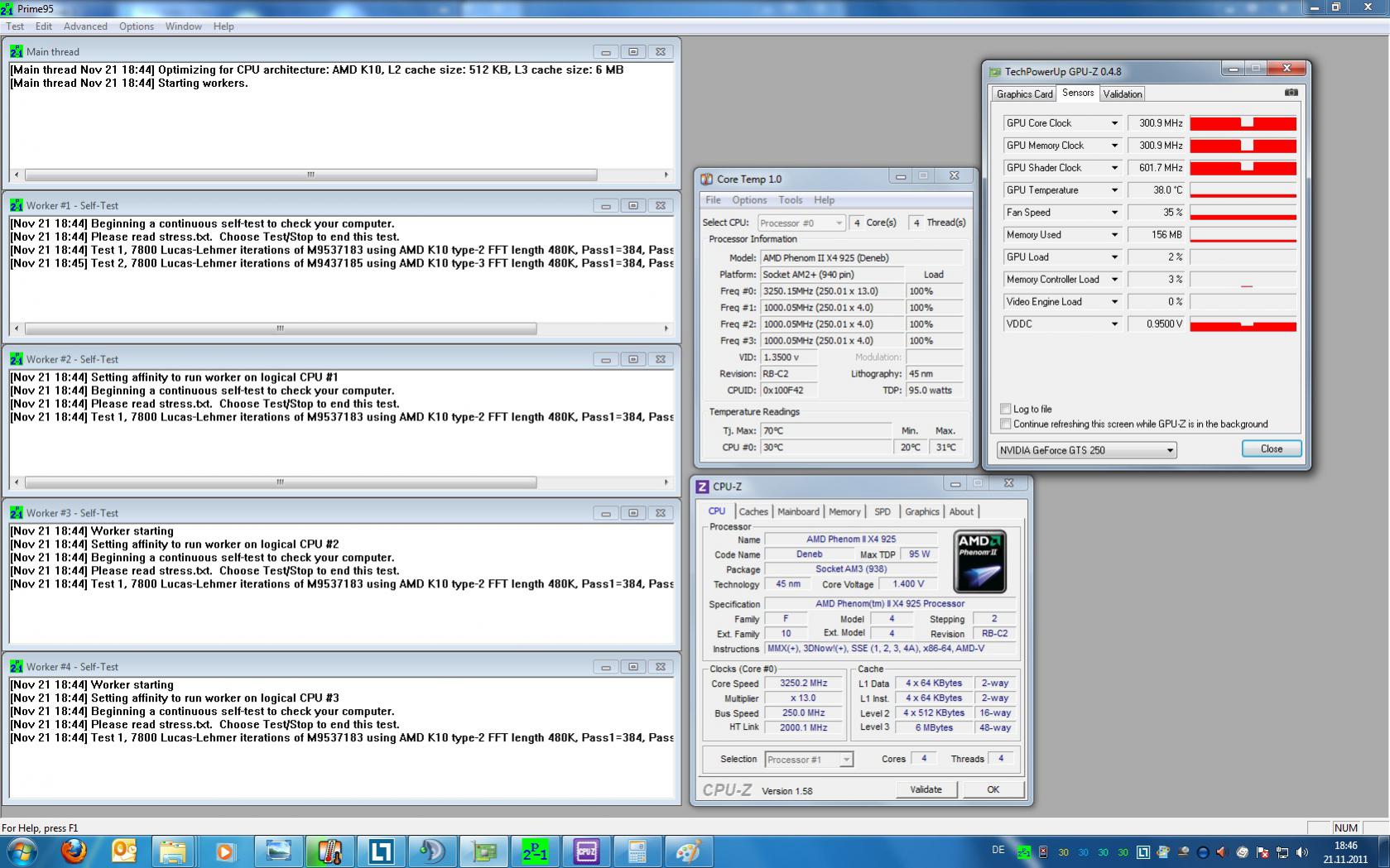Click the GPU-Z Close button
The image size is (1390, 868).
[x=1272, y=448]
